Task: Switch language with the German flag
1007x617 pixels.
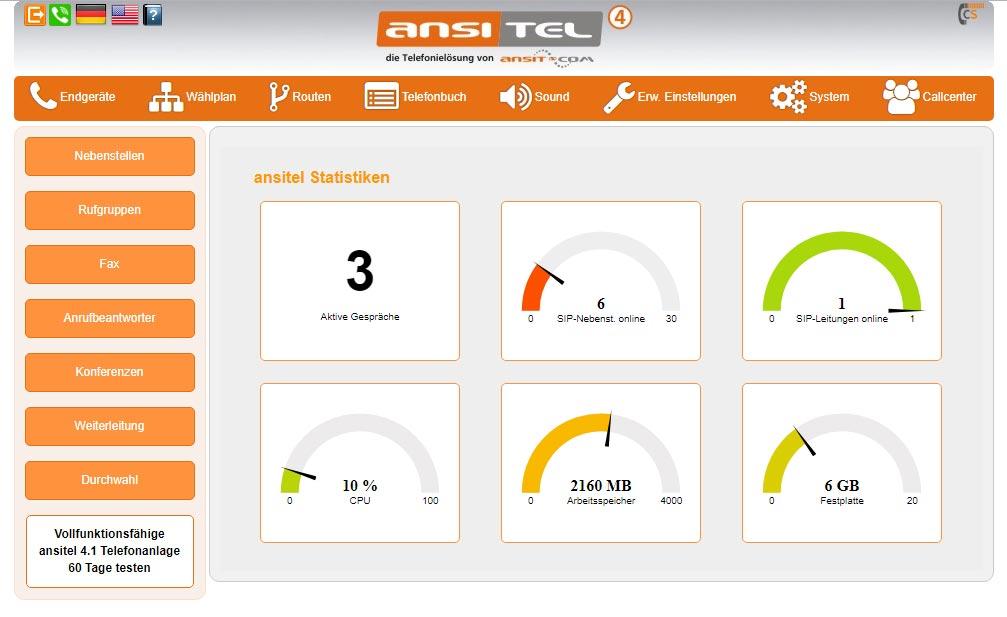Action: pyautogui.click(x=91, y=14)
